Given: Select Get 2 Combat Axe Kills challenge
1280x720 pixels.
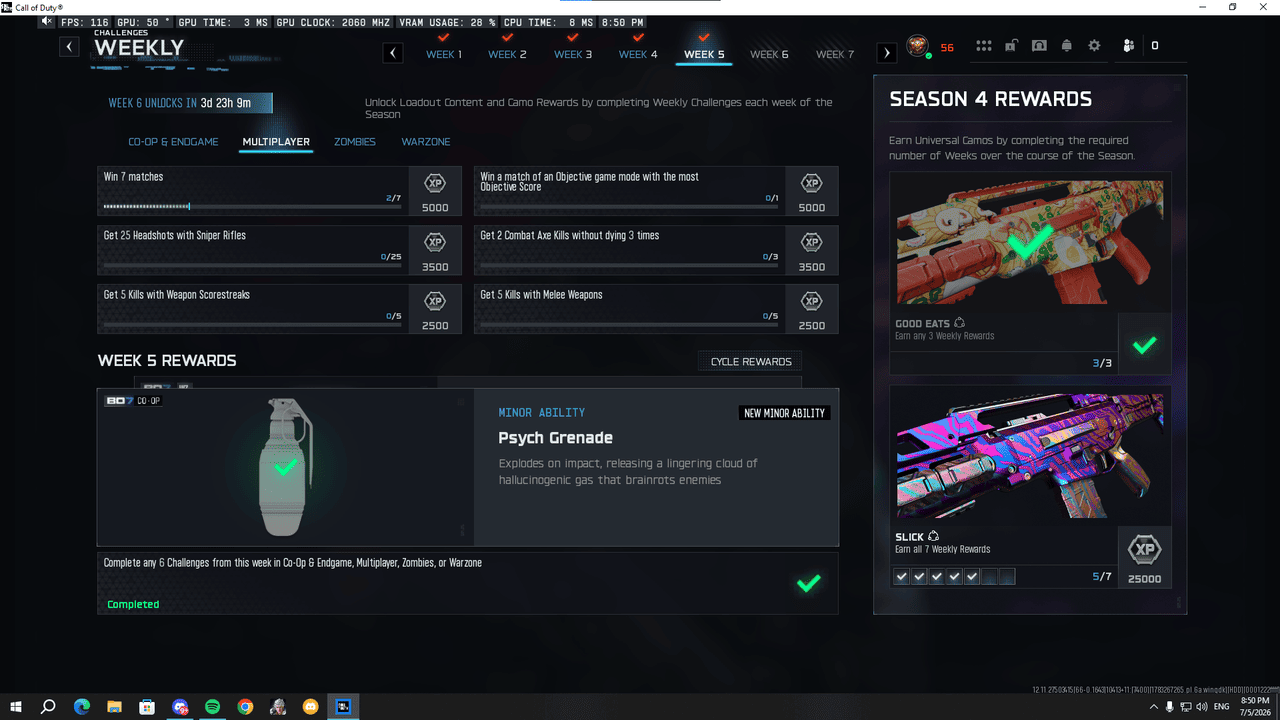Looking at the screenshot, I should tap(656, 250).
